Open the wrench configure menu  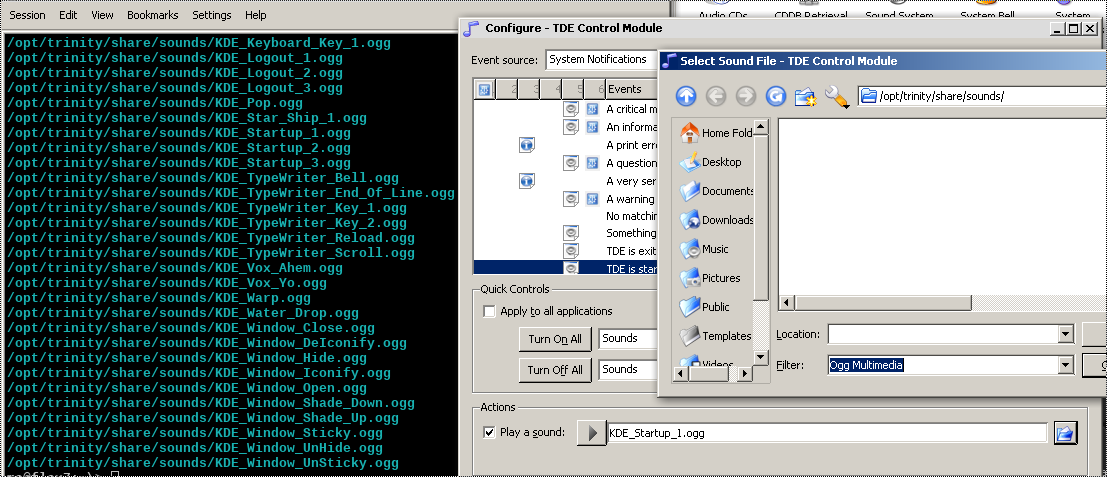pyautogui.click(x=836, y=96)
